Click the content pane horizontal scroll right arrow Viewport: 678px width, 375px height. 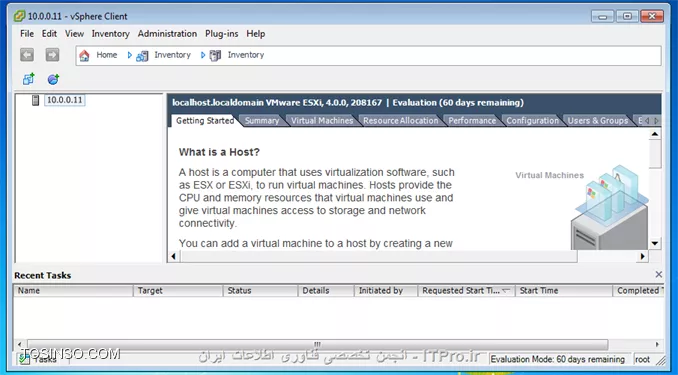643,256
